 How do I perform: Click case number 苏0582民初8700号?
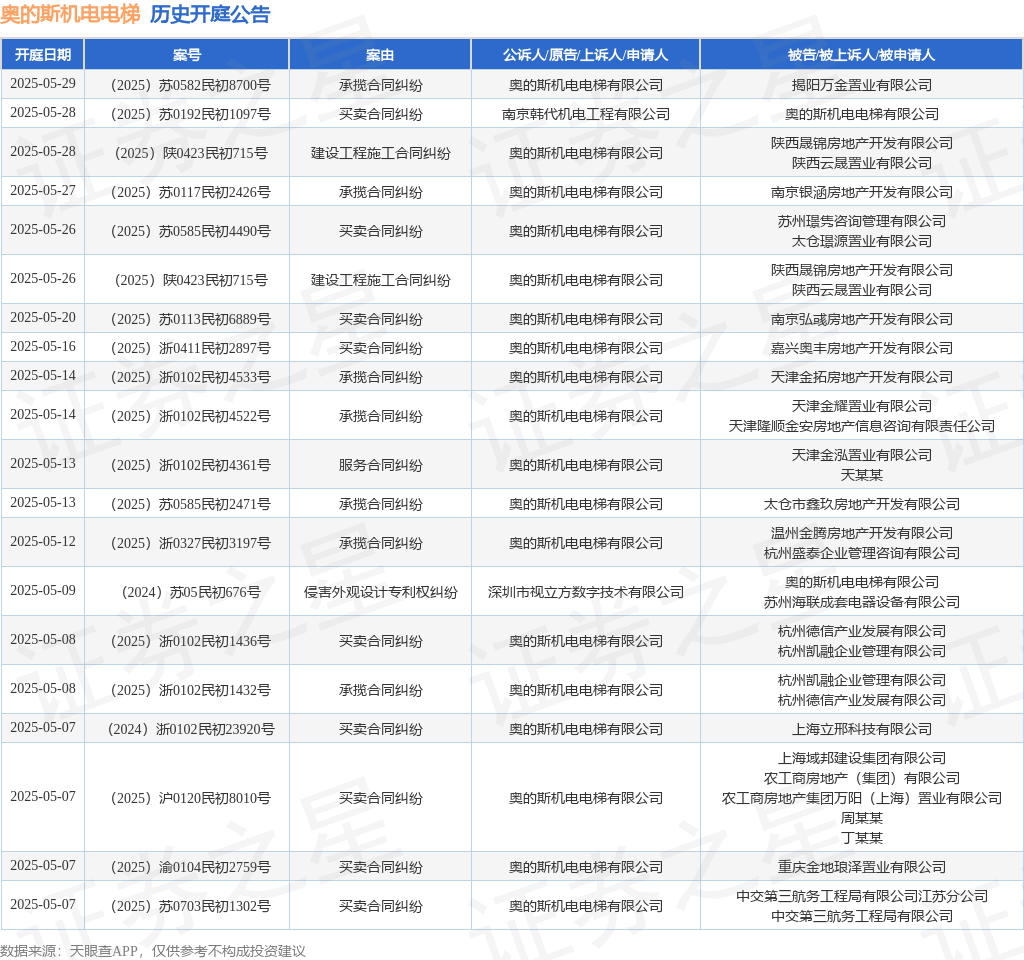(191, 85)
